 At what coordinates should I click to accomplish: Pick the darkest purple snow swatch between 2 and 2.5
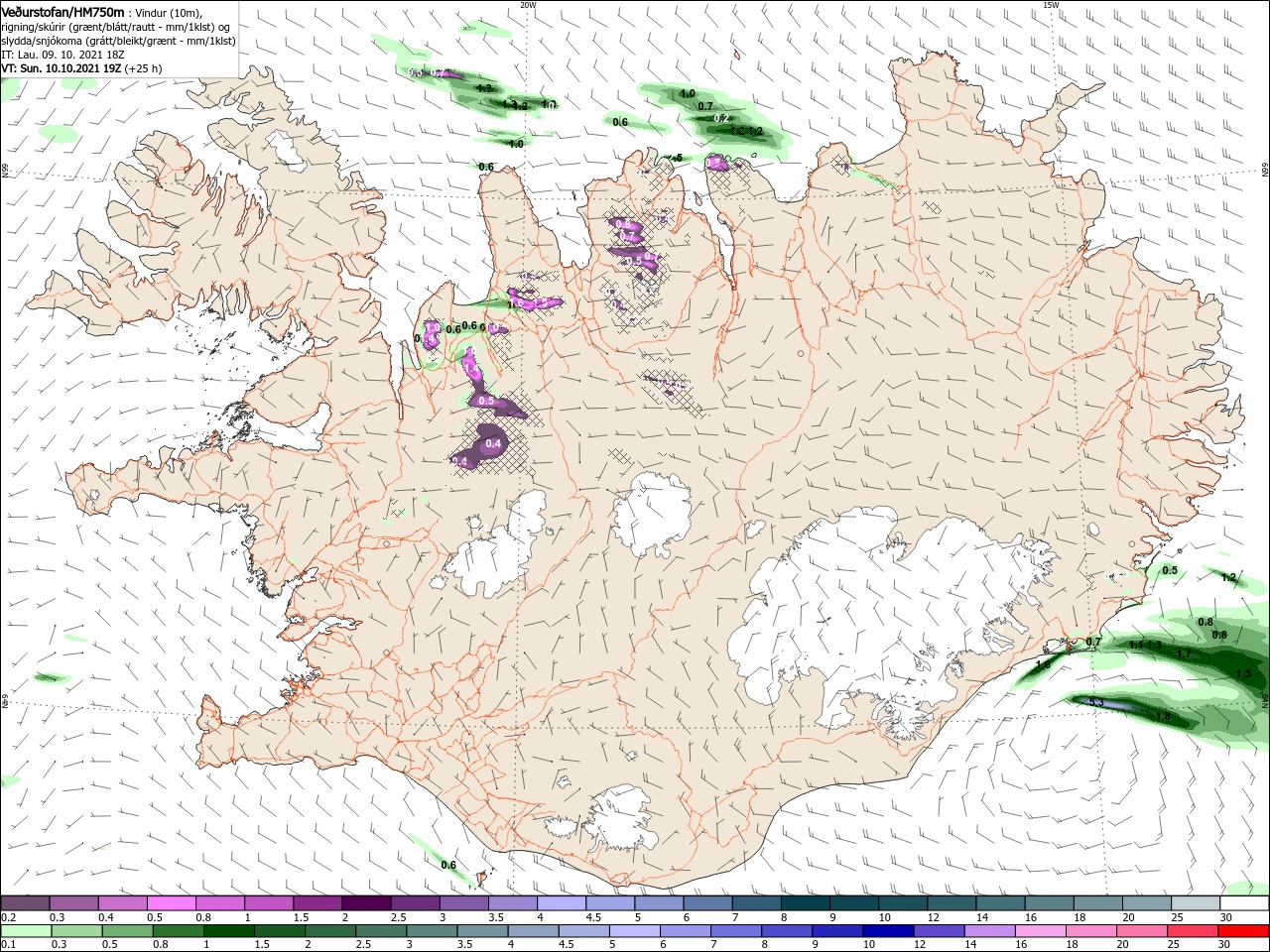coord(366,903)
